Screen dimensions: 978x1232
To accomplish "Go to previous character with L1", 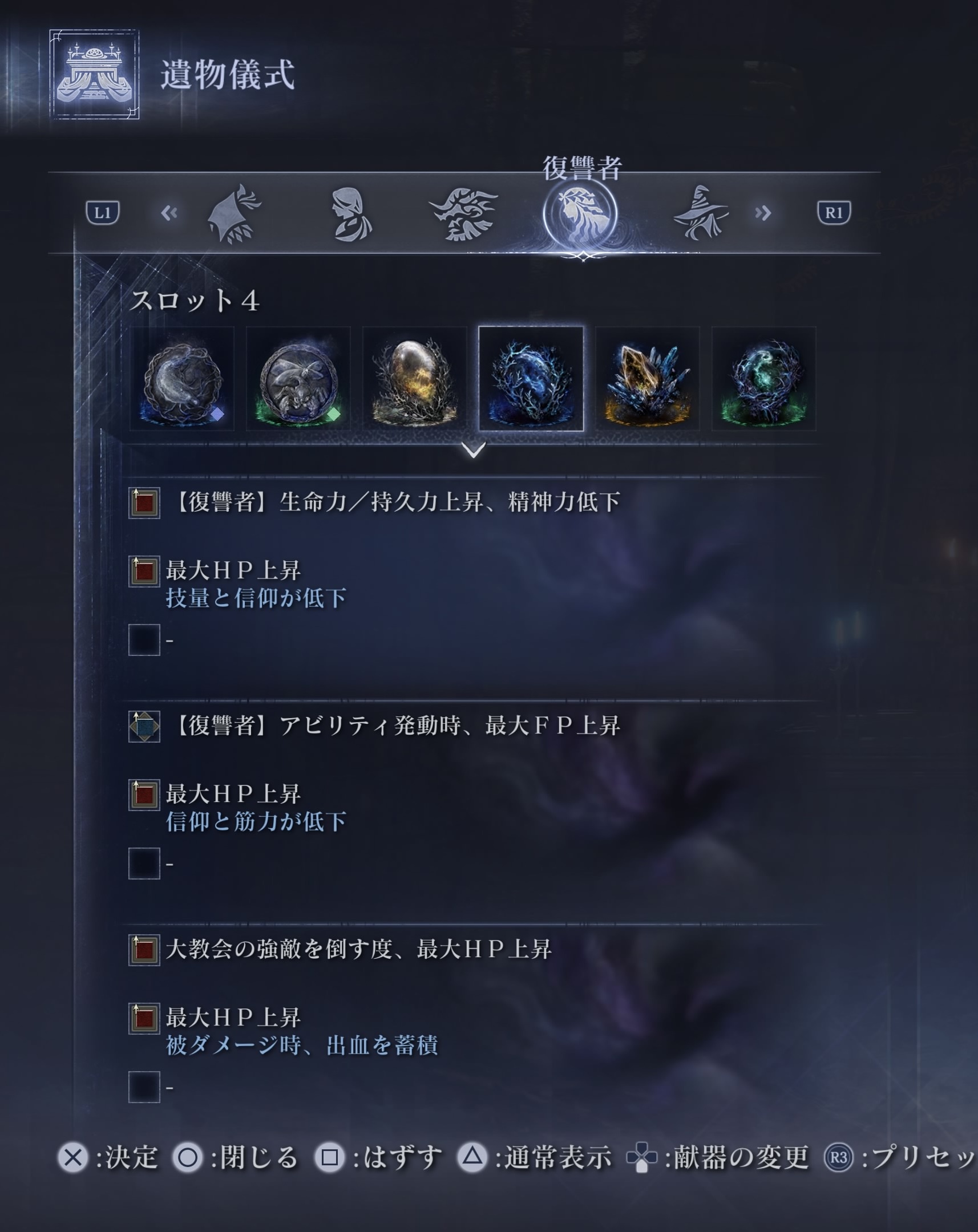I will point(102,213).
